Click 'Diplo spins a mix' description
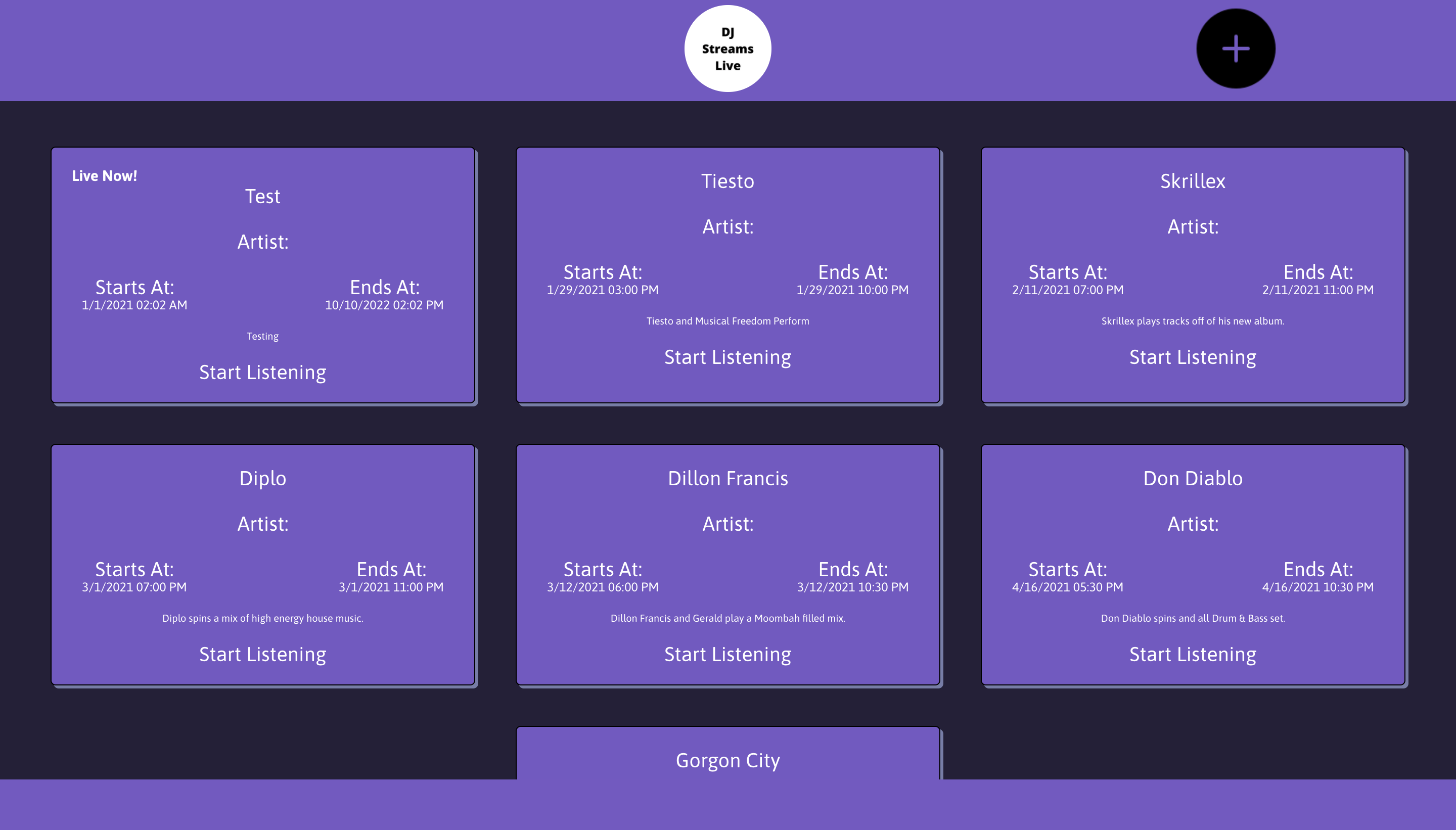Screen dimensions: 1456x830 [262, 619]
